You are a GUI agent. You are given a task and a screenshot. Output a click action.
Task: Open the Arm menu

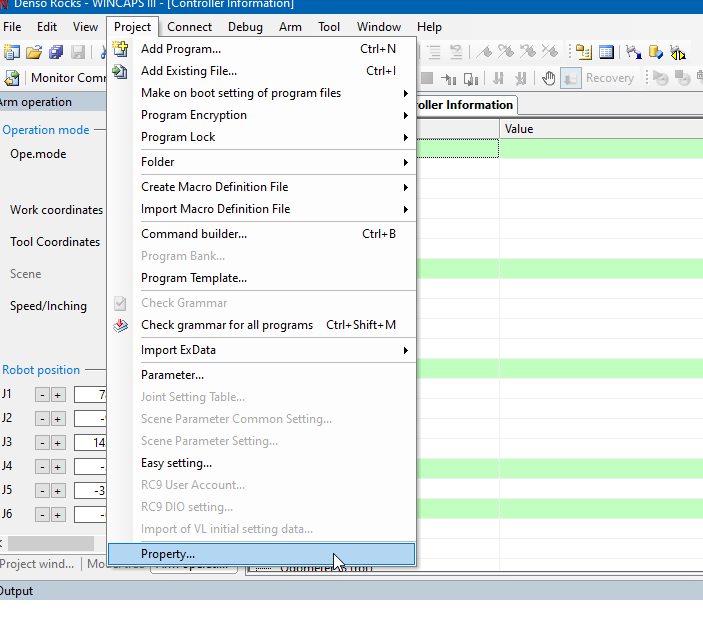point(290,27)
